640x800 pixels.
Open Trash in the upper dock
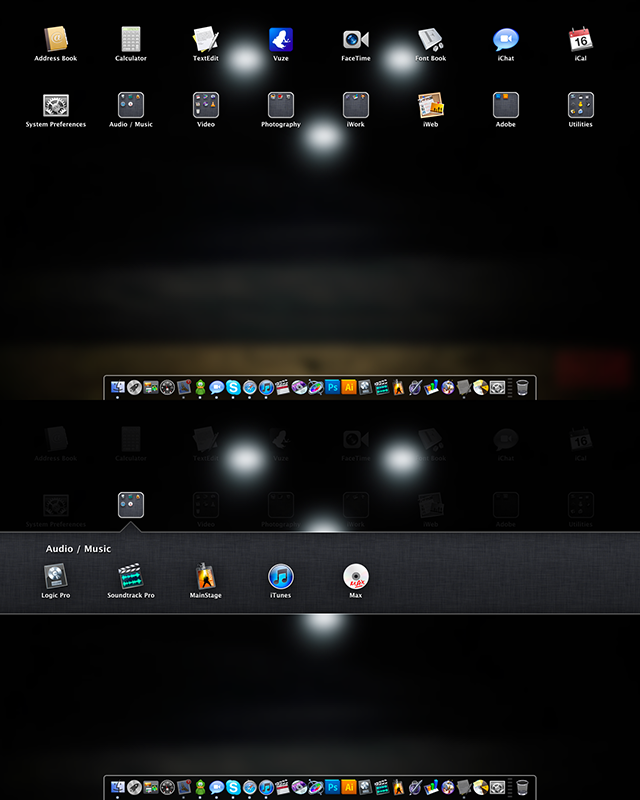click(x=522, y=388)
